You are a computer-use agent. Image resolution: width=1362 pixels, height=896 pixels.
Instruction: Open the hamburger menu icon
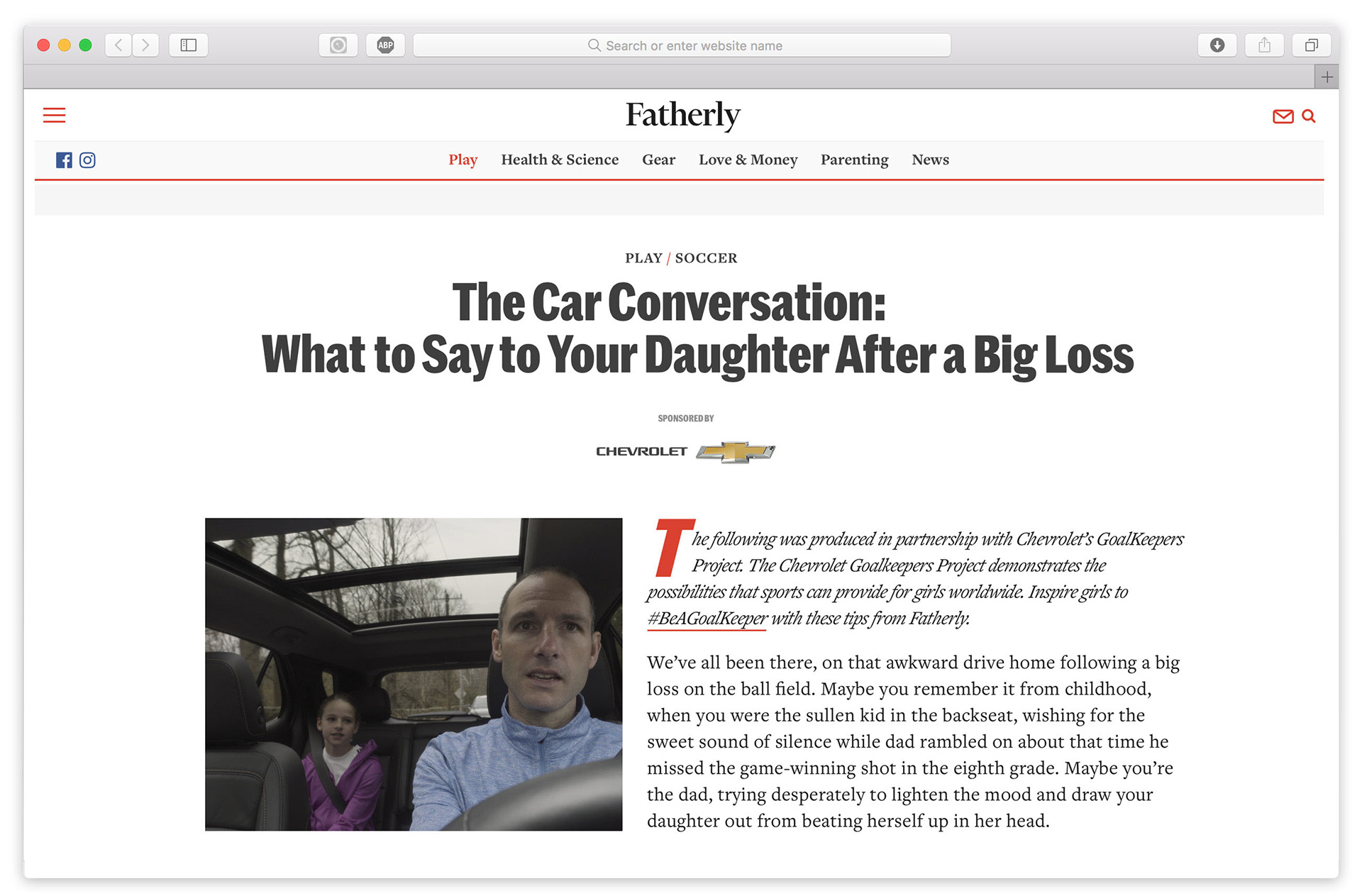click(x=54, y=115)
